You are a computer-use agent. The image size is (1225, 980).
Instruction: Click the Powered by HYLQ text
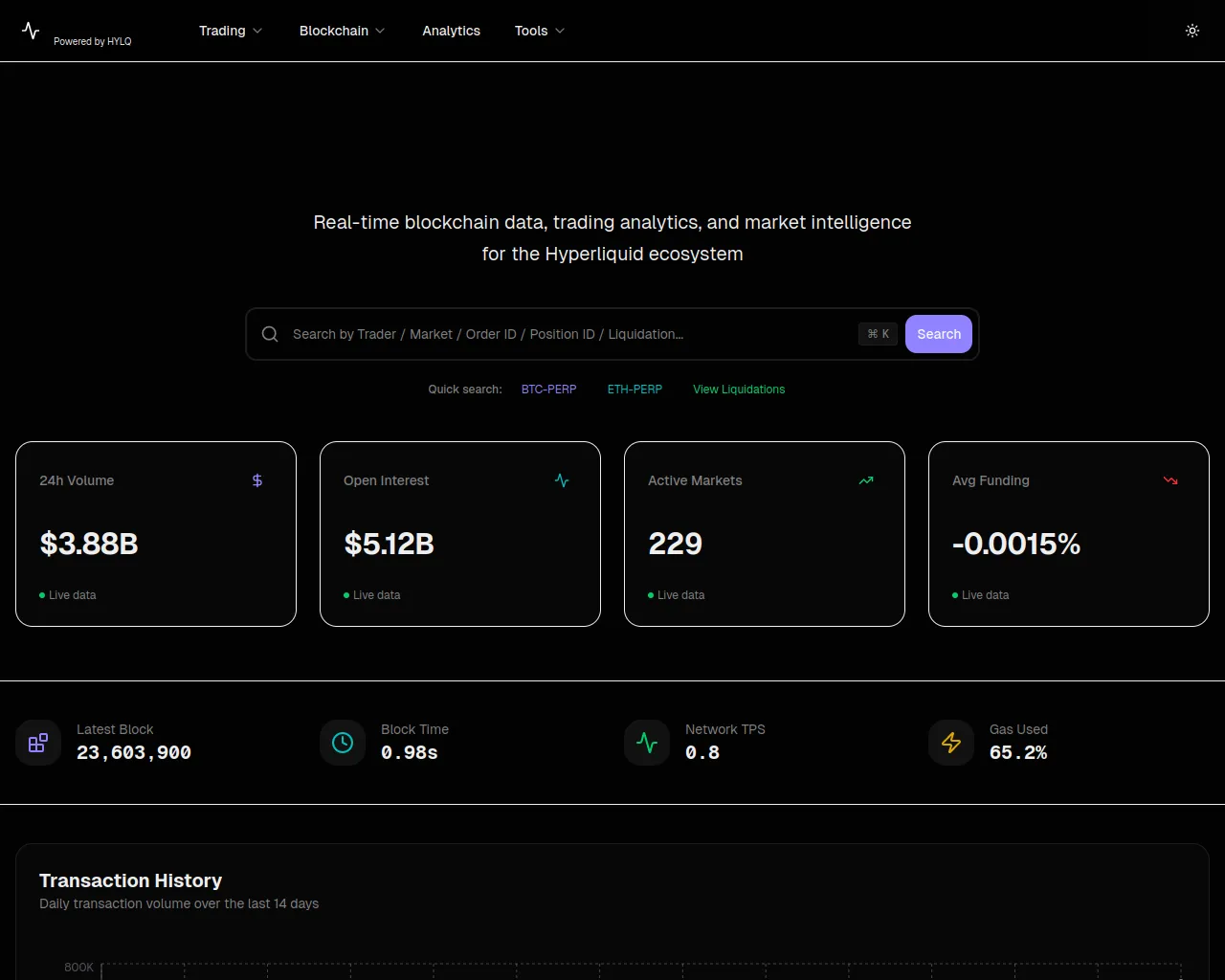click(93, 41)
